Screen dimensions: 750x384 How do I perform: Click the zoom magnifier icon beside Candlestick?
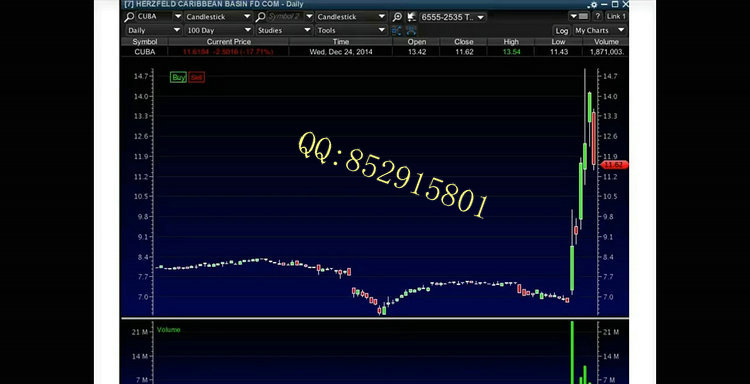coord(397,17)
